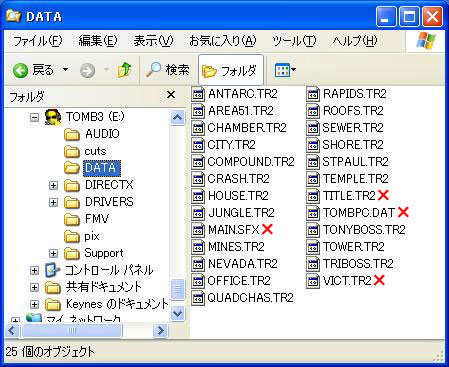Select the TRIBOSS.TR2 file name
The image size is (449, 367).
358,264
